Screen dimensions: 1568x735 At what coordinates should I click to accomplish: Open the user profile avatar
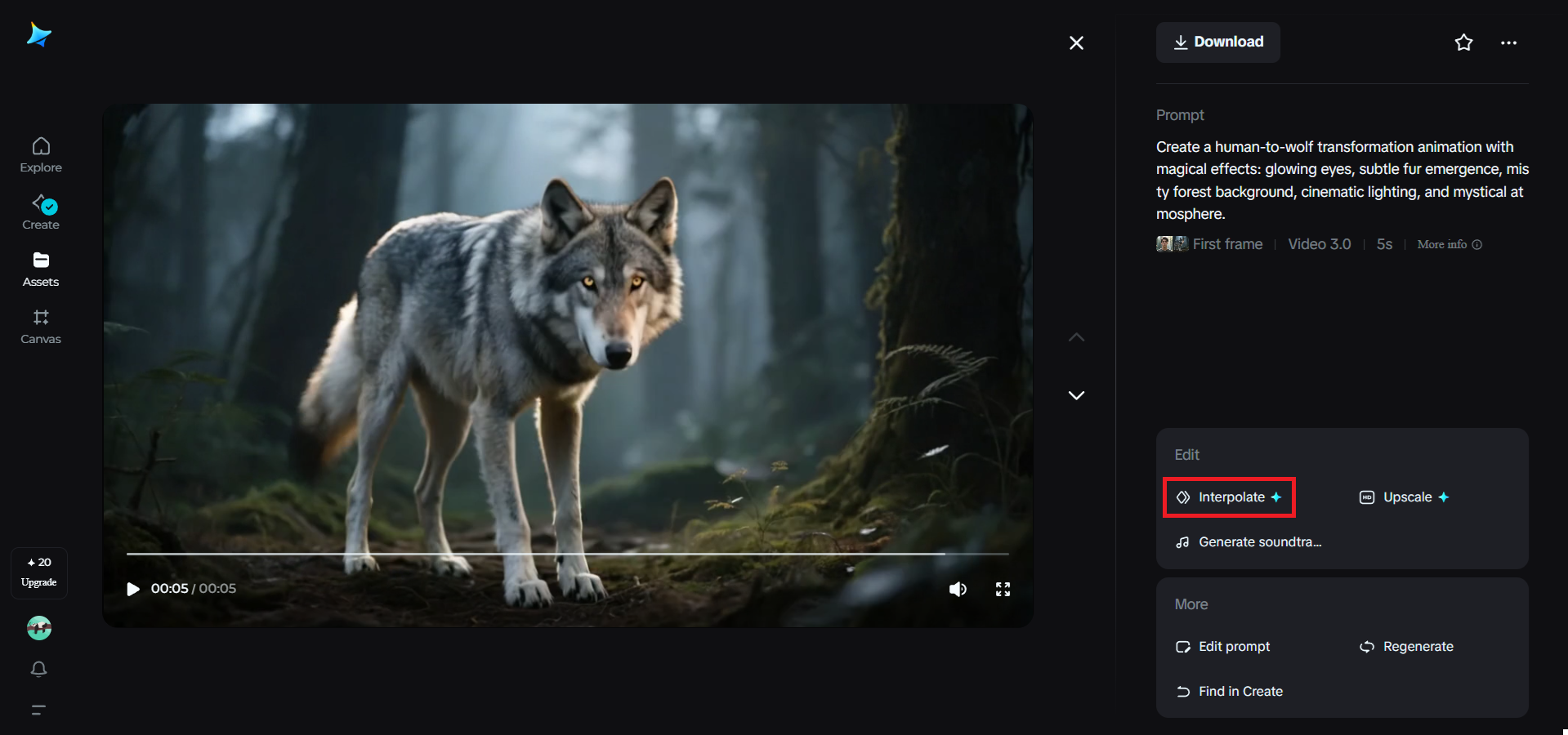[39, 628]
